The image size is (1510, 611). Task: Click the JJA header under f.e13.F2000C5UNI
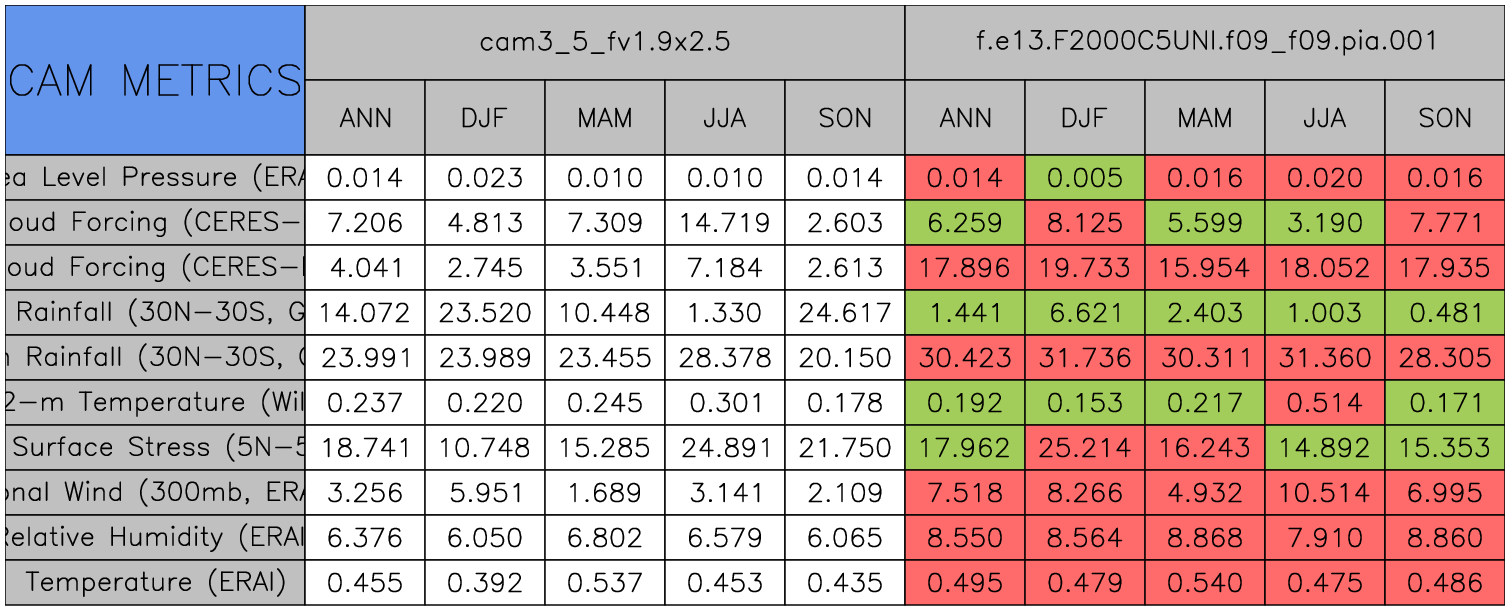(1324, 118)
